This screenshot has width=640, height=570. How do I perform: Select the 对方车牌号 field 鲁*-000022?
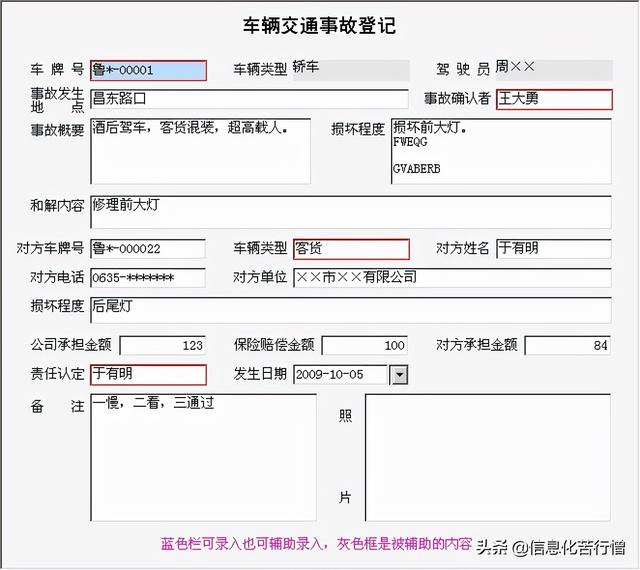pos(148,249)
